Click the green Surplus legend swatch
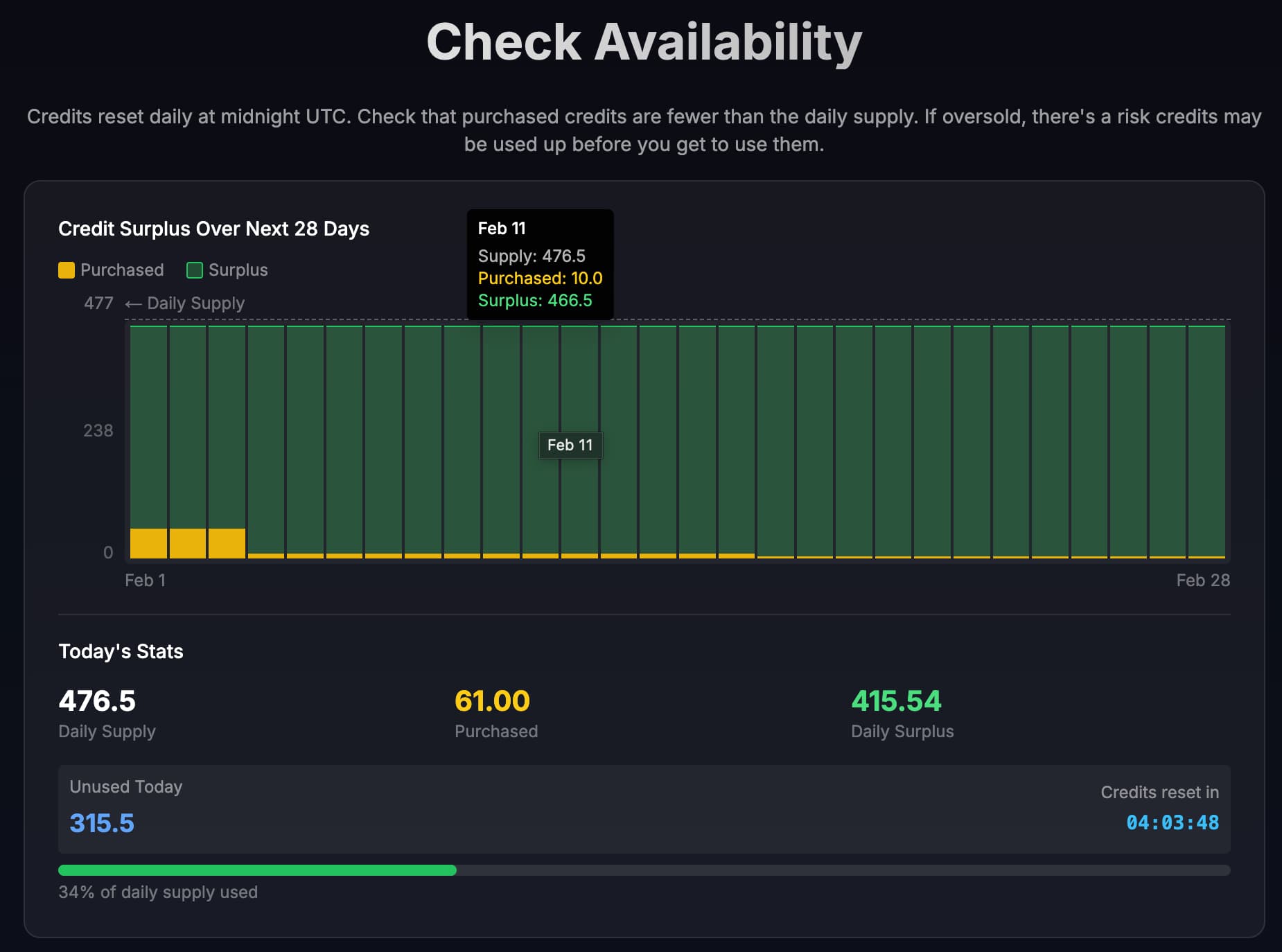Image resolution: width=1282 pixels, height=952 pixels. (195, 270)
